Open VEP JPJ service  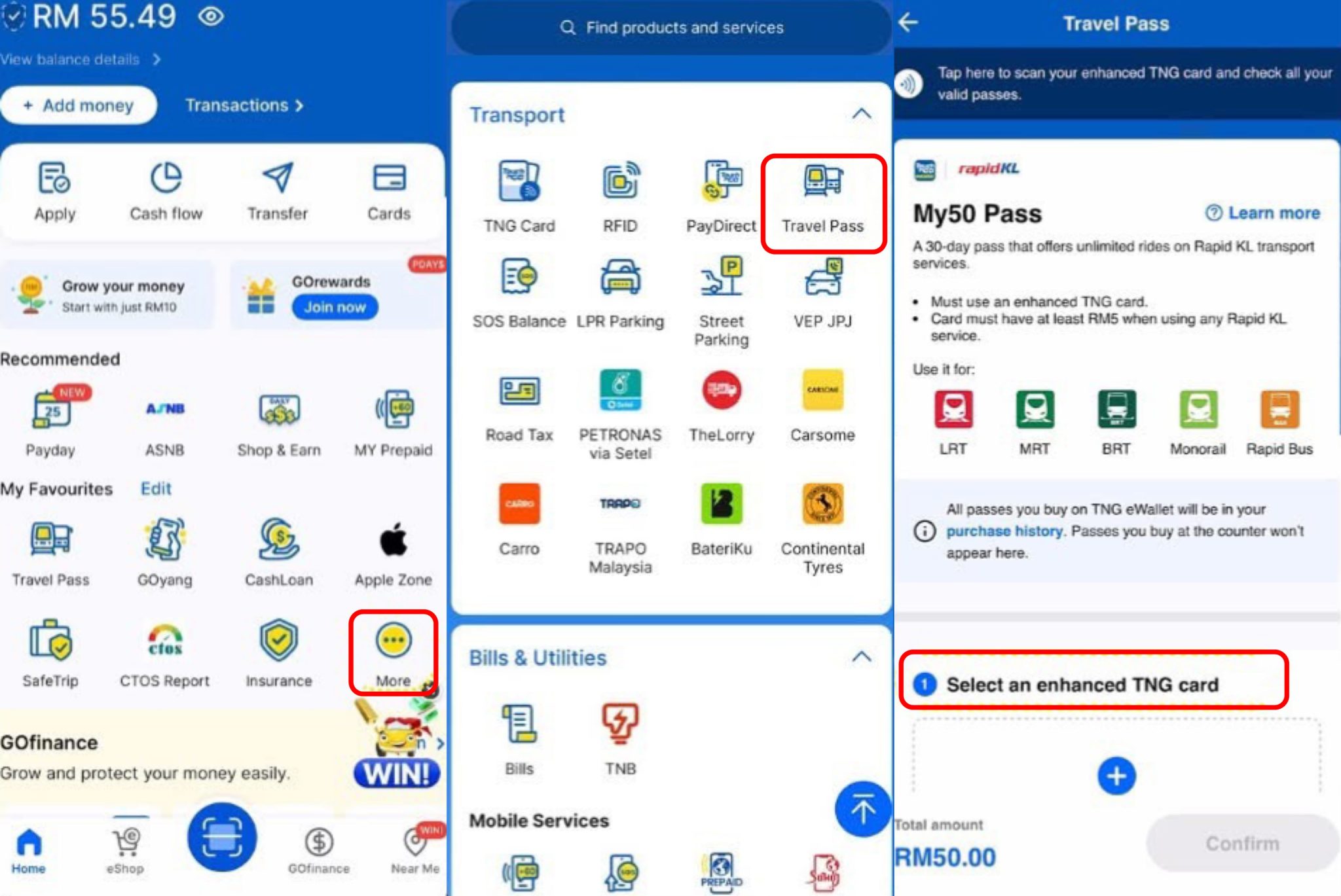point(823,294)
